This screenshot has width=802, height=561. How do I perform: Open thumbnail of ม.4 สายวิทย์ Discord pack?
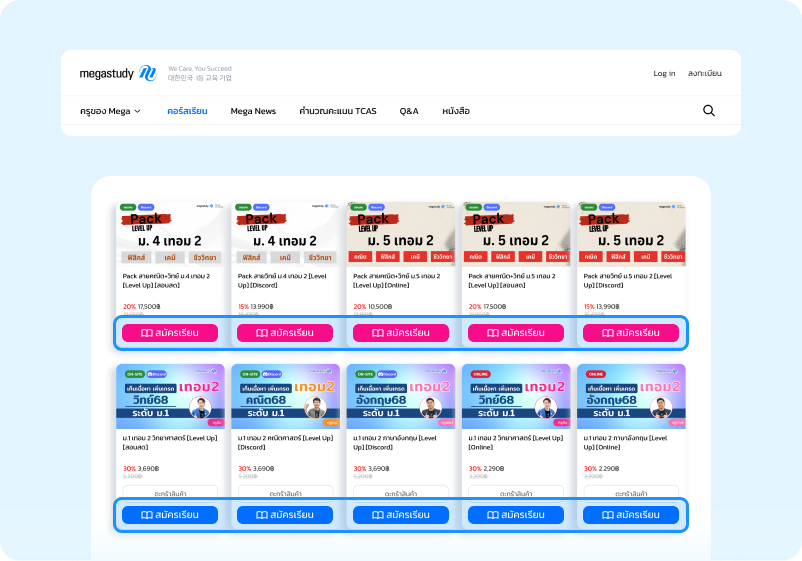click(x=285, y=234)
